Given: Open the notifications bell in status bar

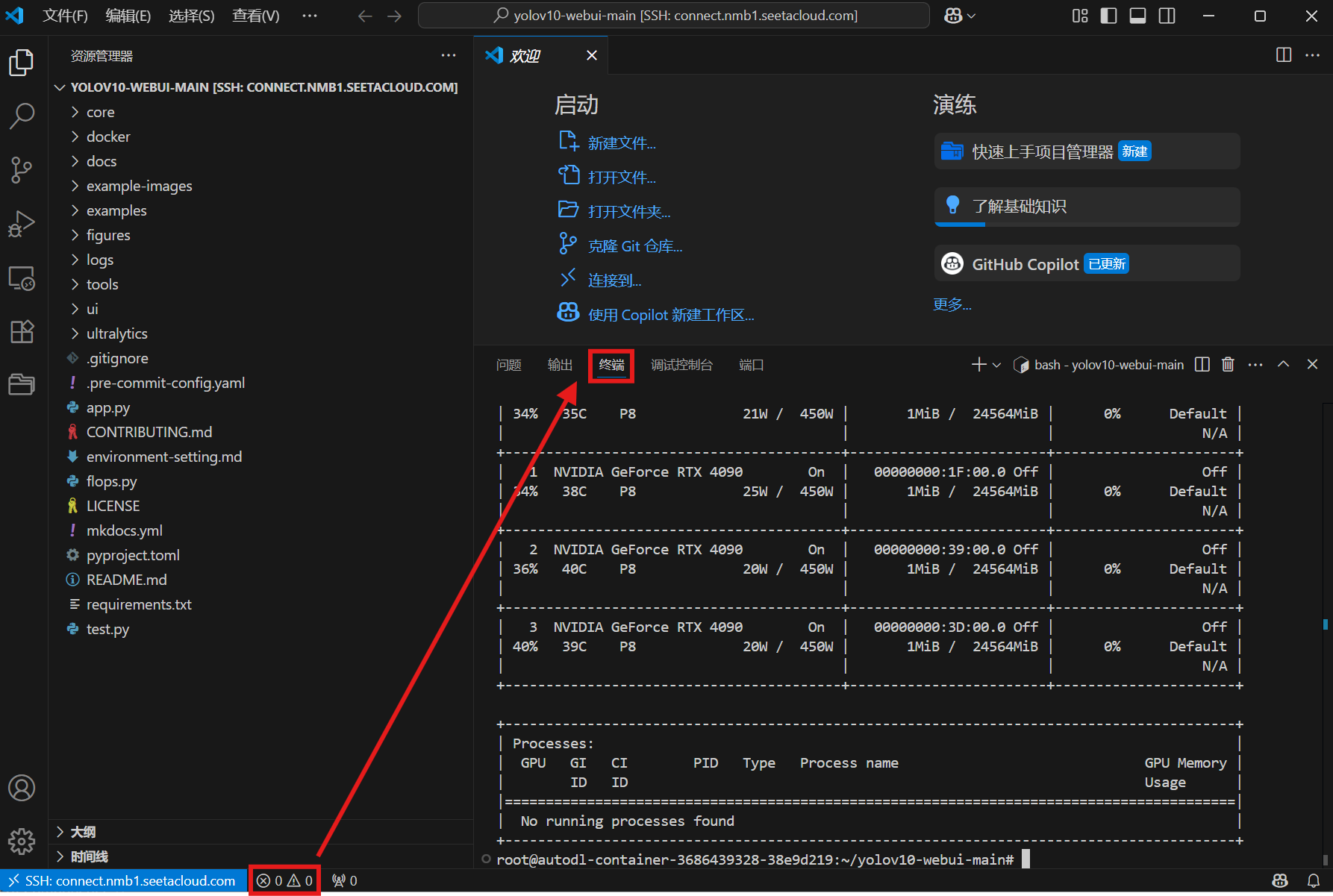Looking at the screenshot, I should coord(1313,881).
